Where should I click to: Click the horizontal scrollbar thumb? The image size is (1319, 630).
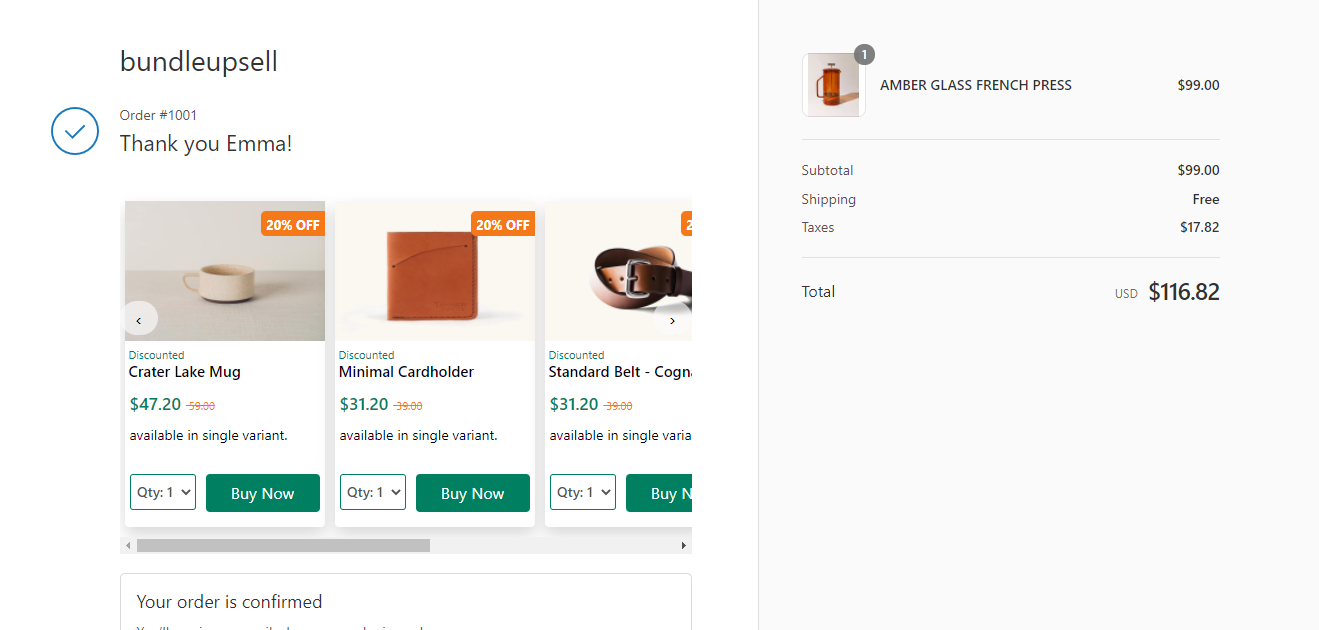point(283,546)
